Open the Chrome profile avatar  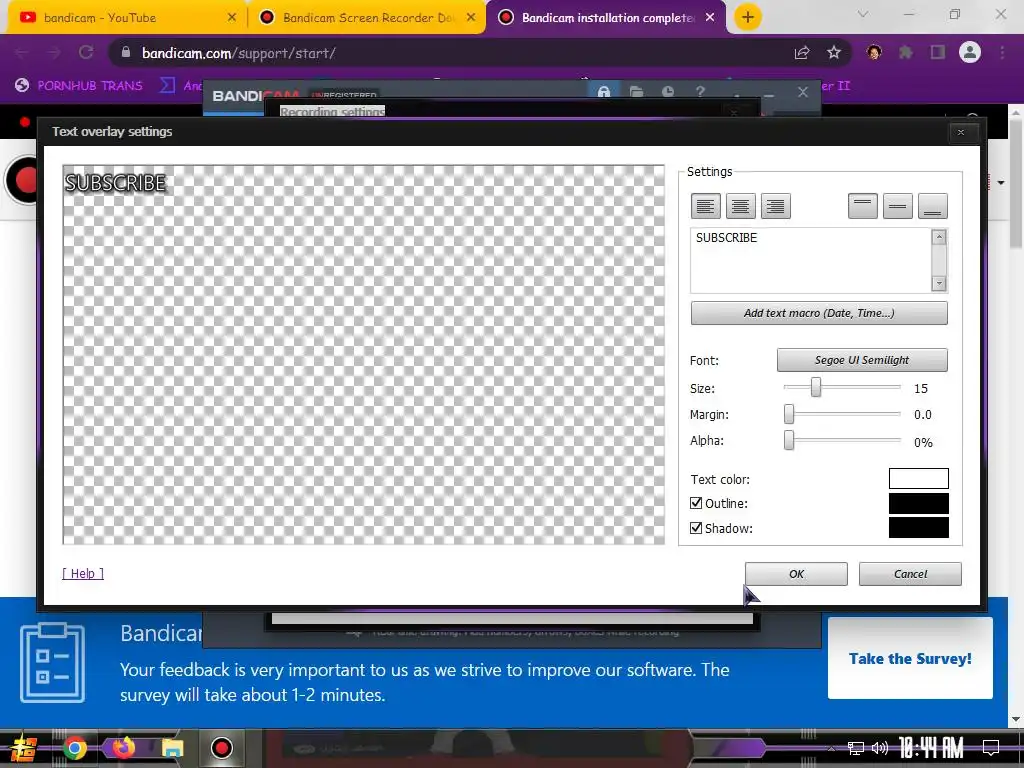[970, 52]
